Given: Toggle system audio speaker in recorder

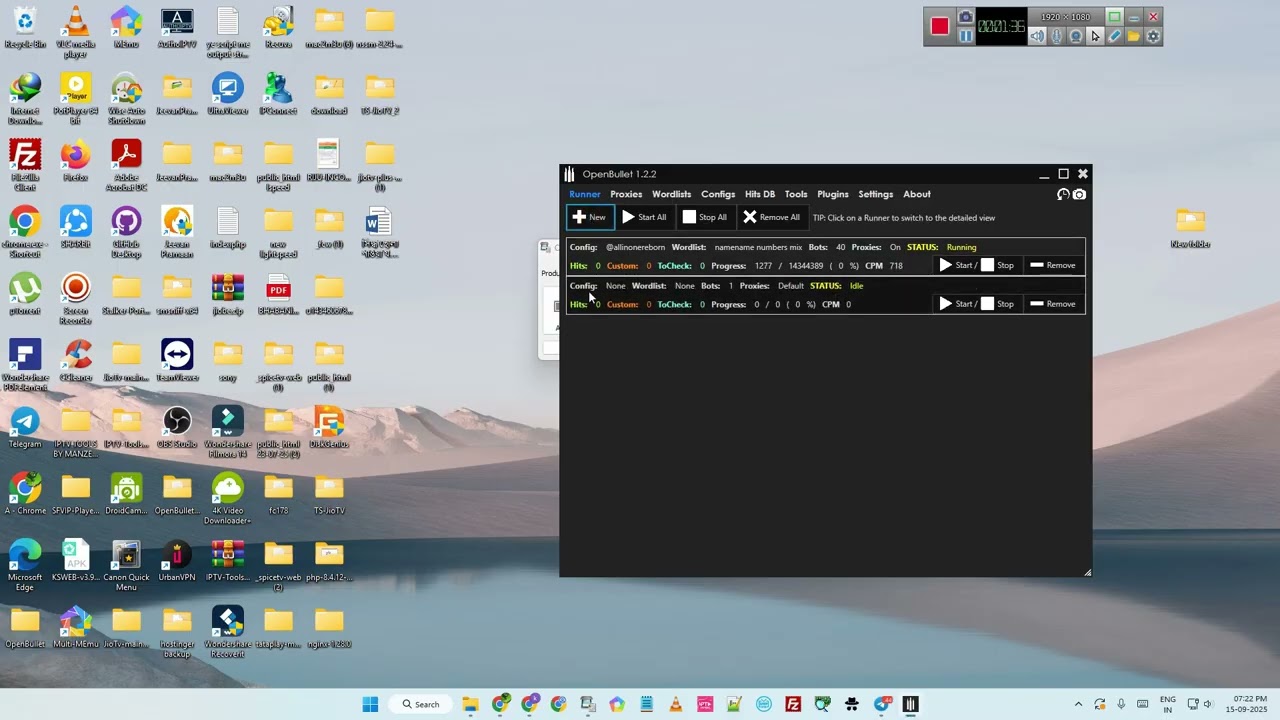Looking at the screenshot, I should point(1037,36).
